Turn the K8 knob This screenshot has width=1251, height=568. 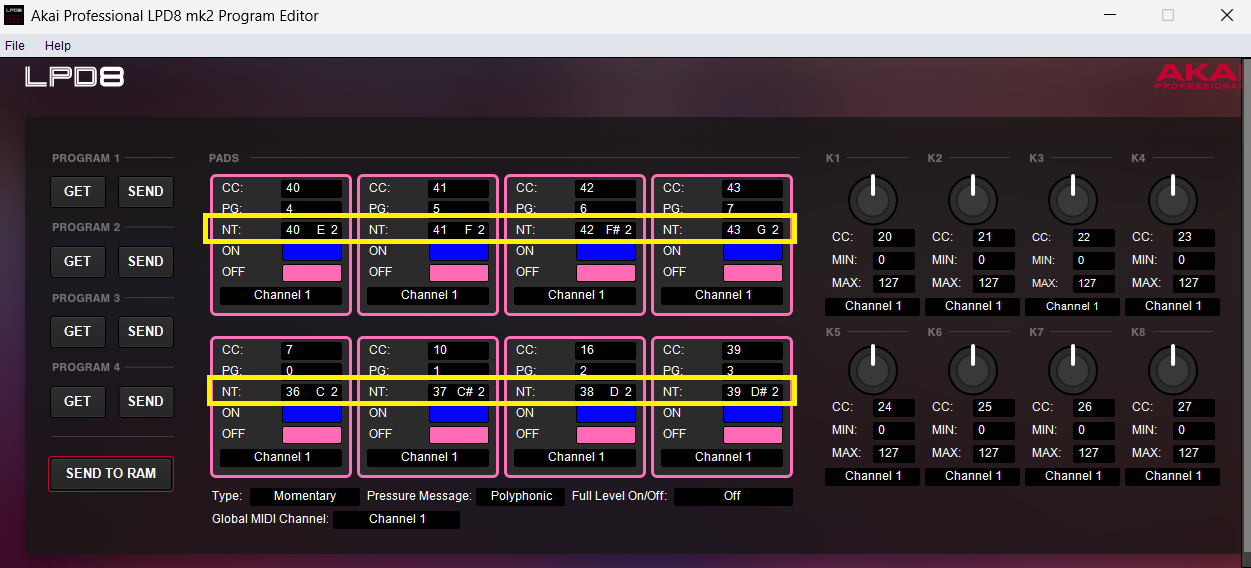(x=1173, y=369)
